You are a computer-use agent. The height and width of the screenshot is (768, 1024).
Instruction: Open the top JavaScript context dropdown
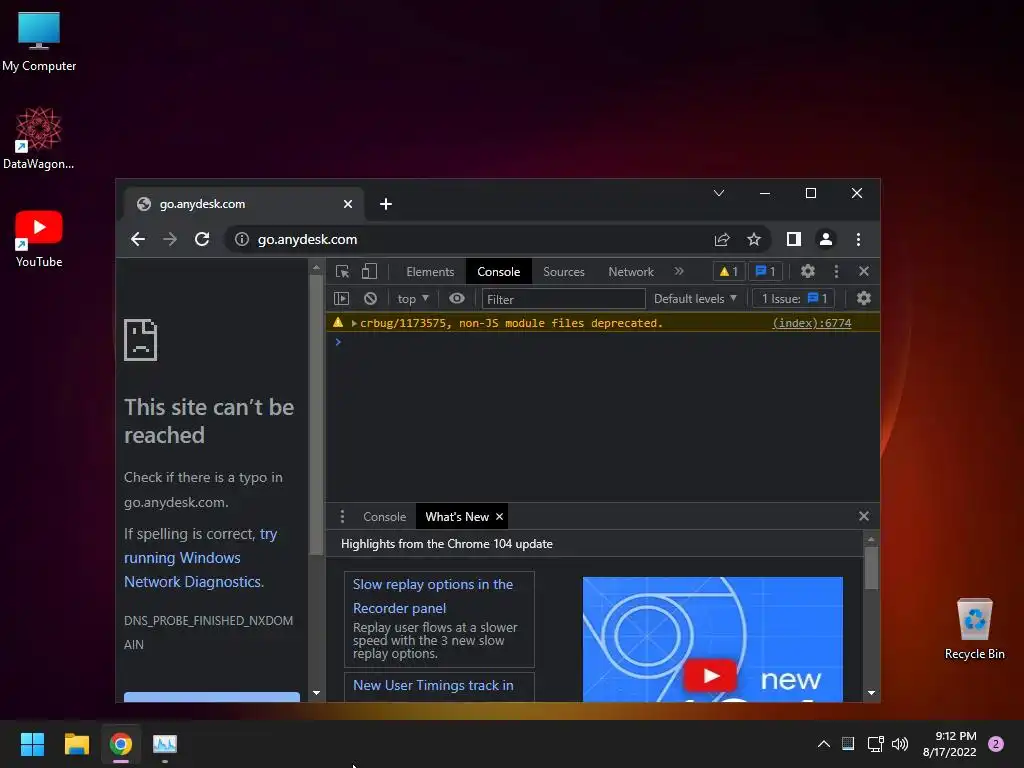[x=413, y=298]
